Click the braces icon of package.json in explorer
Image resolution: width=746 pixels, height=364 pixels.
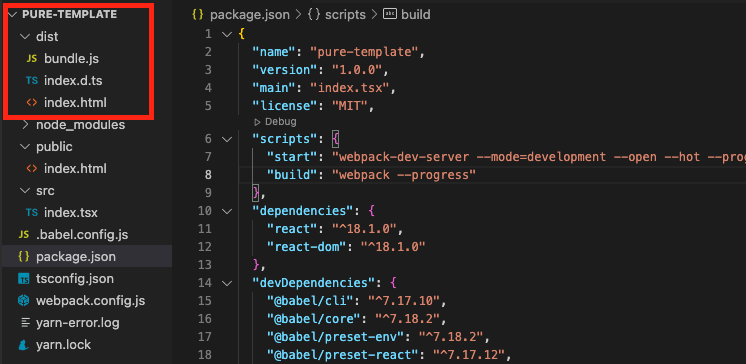(23, 257)
